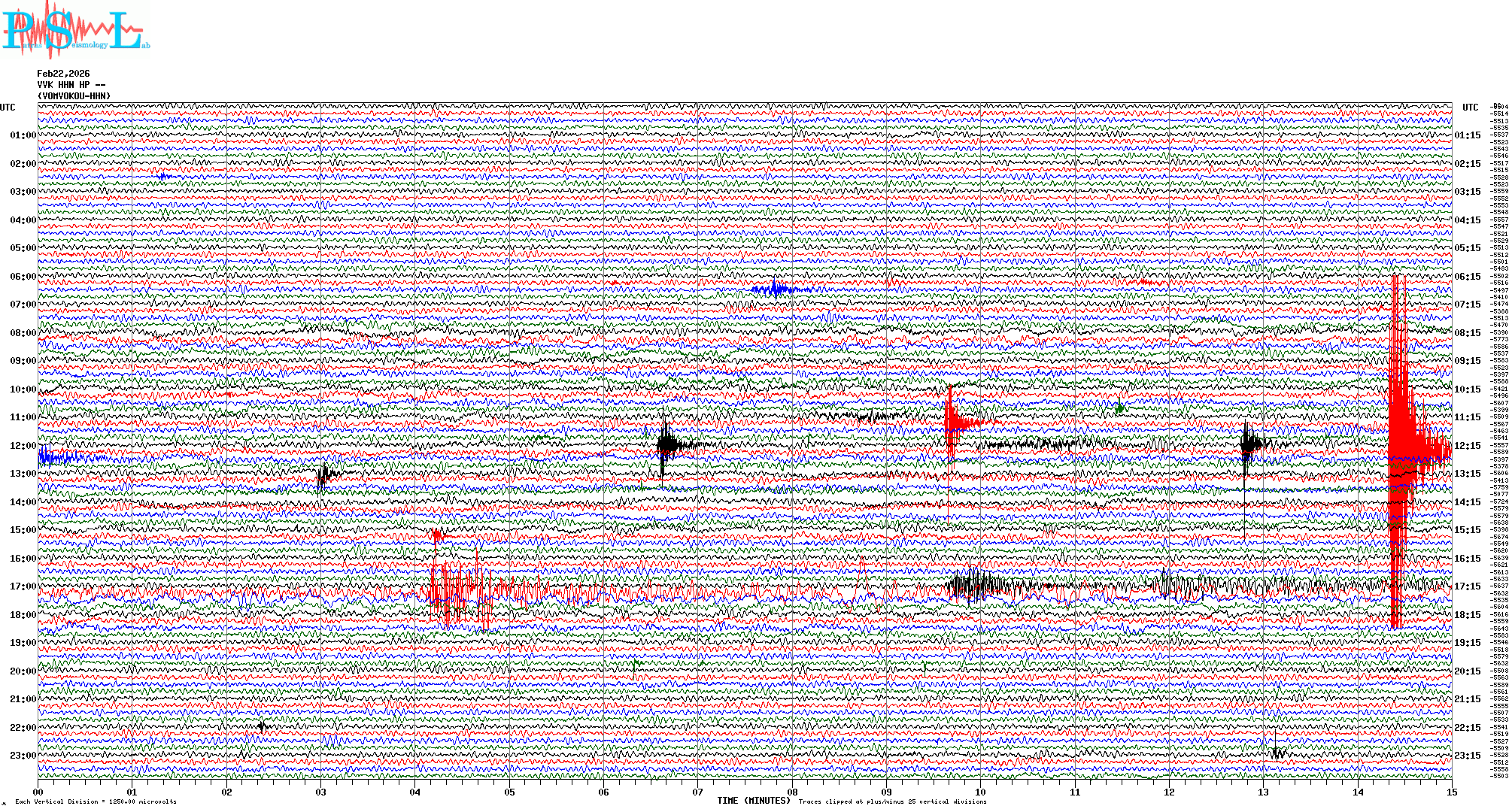The height and width of the screenshot is (812, 1512).
Task: Click the red event spike near minute 09 on 11:00 row
Action: (952, 423)
